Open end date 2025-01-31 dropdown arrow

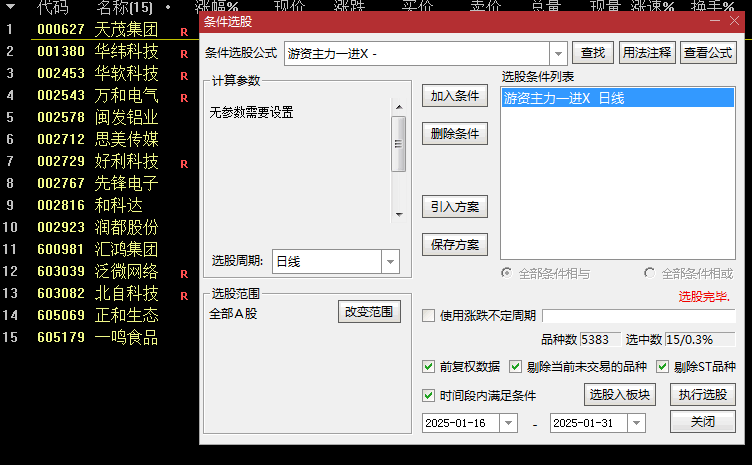[636, 423]
